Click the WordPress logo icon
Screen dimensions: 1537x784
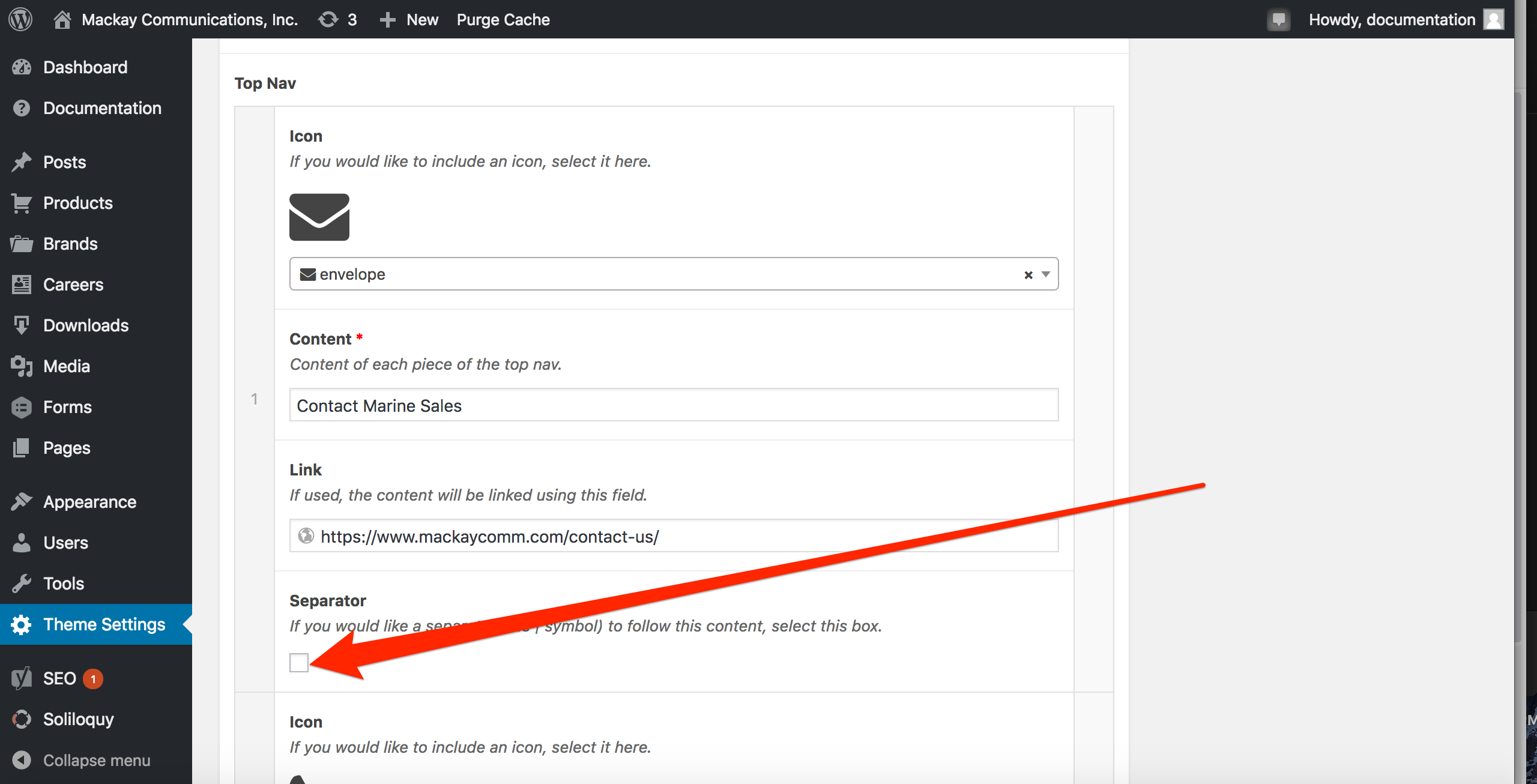[20, 19]
